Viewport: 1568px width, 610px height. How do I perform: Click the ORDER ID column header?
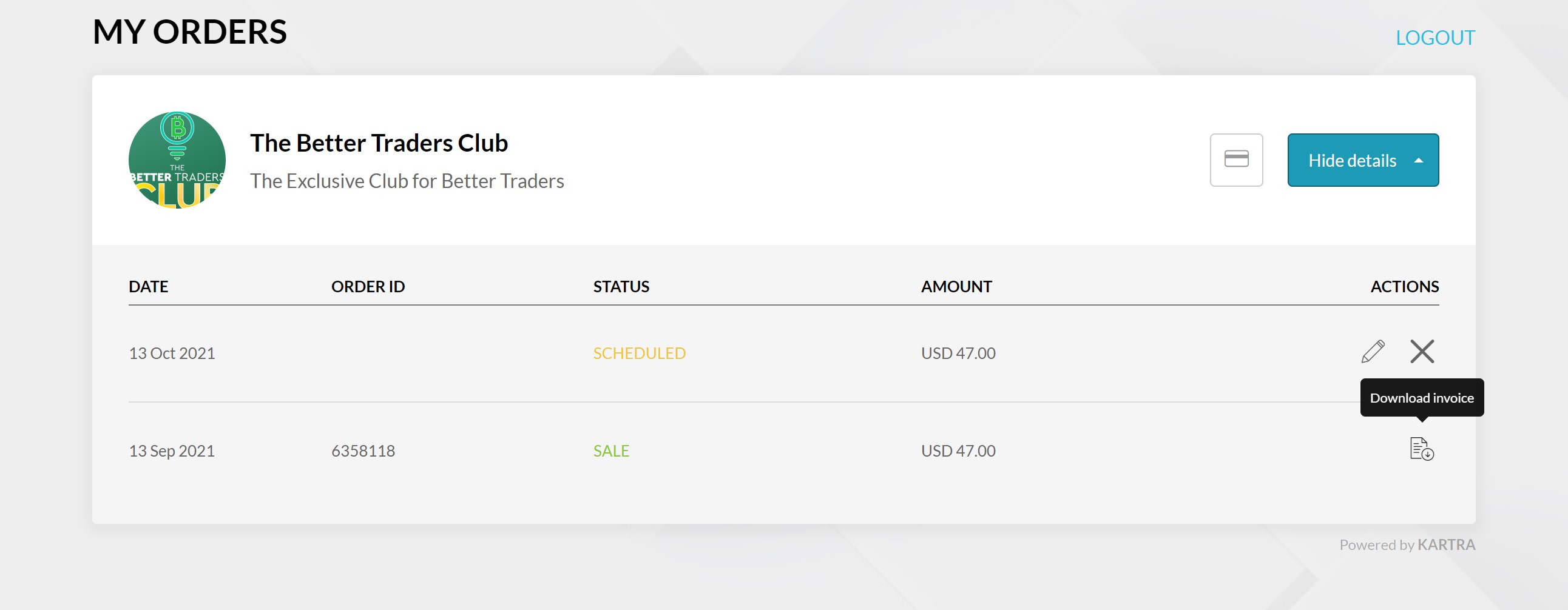368,286
